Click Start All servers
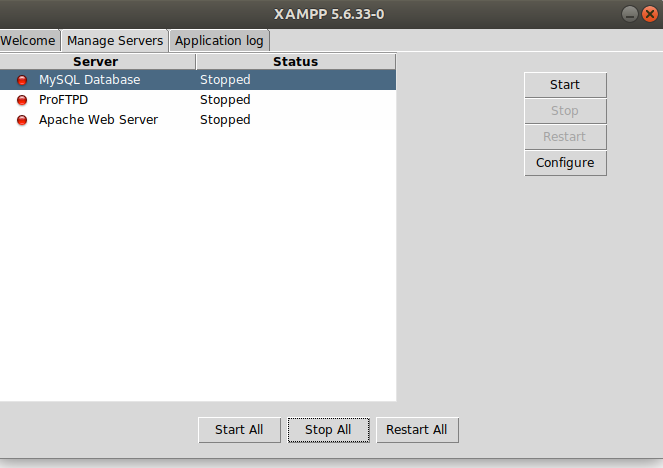The image size is (663, 468). (x=239, y=430)
